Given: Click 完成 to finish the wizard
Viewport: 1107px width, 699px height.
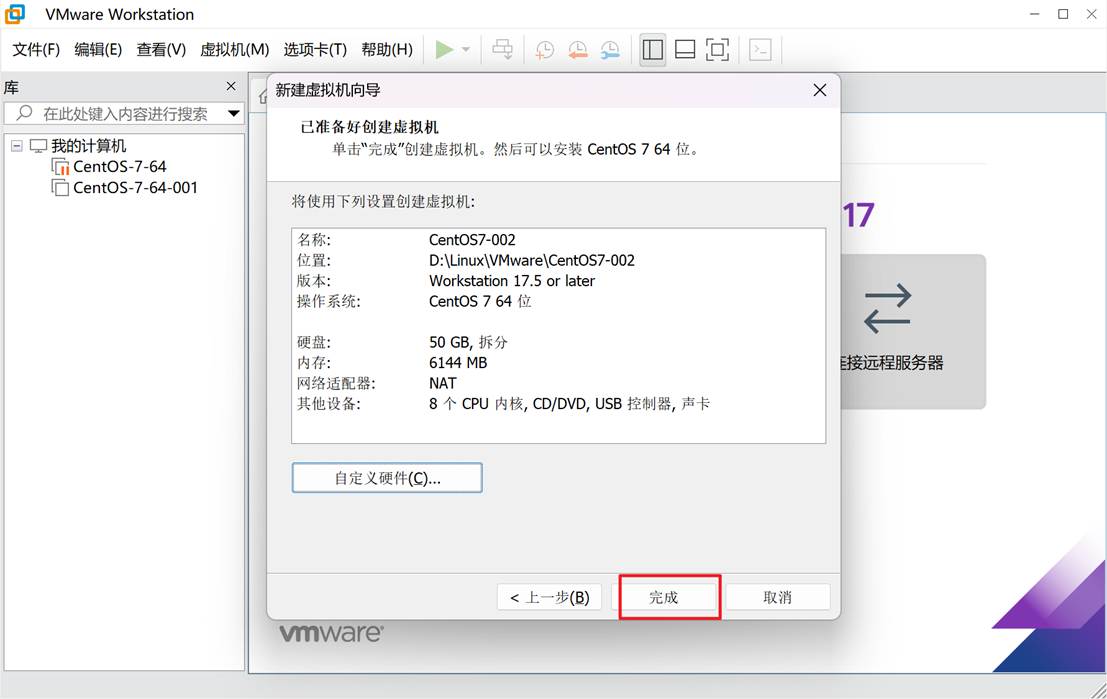Looking at the screenshot, I should [664, 597].
